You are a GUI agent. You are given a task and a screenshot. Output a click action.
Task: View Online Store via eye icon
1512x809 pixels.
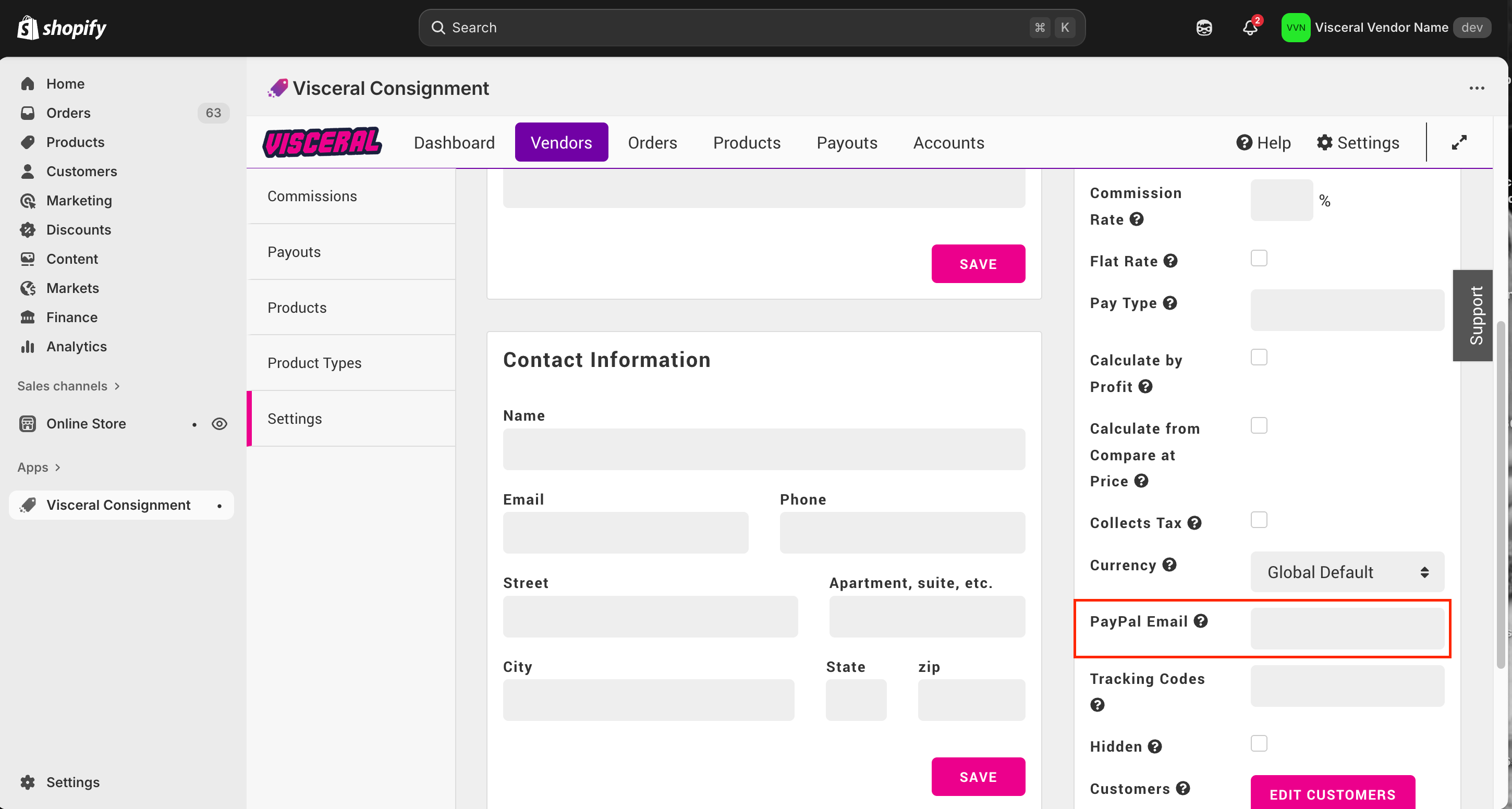point(220,424)
